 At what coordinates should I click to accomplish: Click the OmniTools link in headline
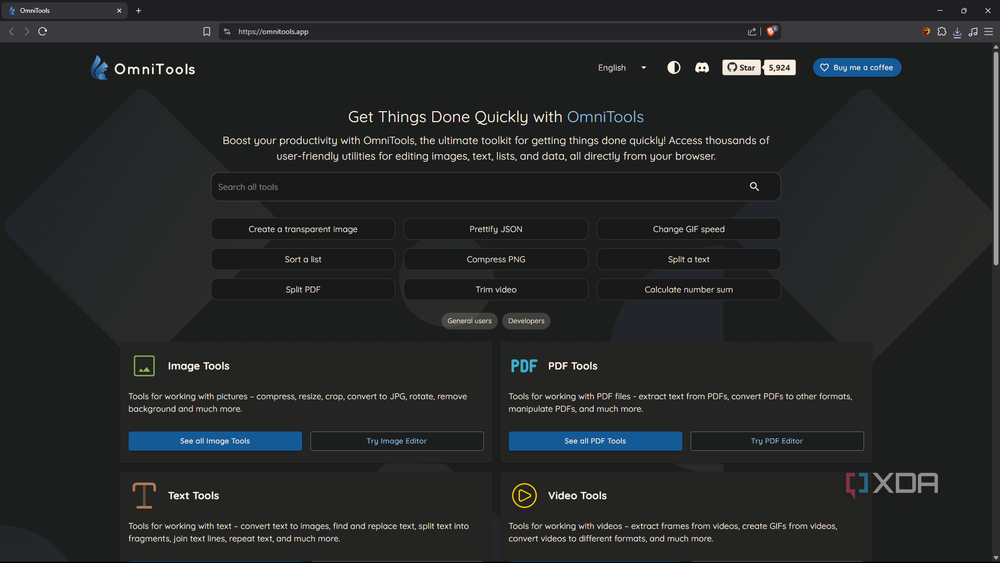click(605, 117)
